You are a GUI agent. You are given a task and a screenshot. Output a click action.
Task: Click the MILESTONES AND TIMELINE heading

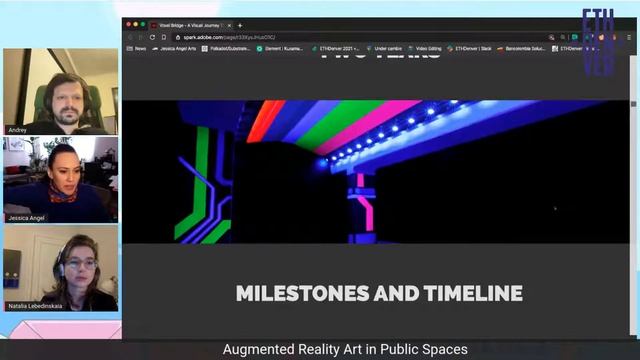coord(379,293)
